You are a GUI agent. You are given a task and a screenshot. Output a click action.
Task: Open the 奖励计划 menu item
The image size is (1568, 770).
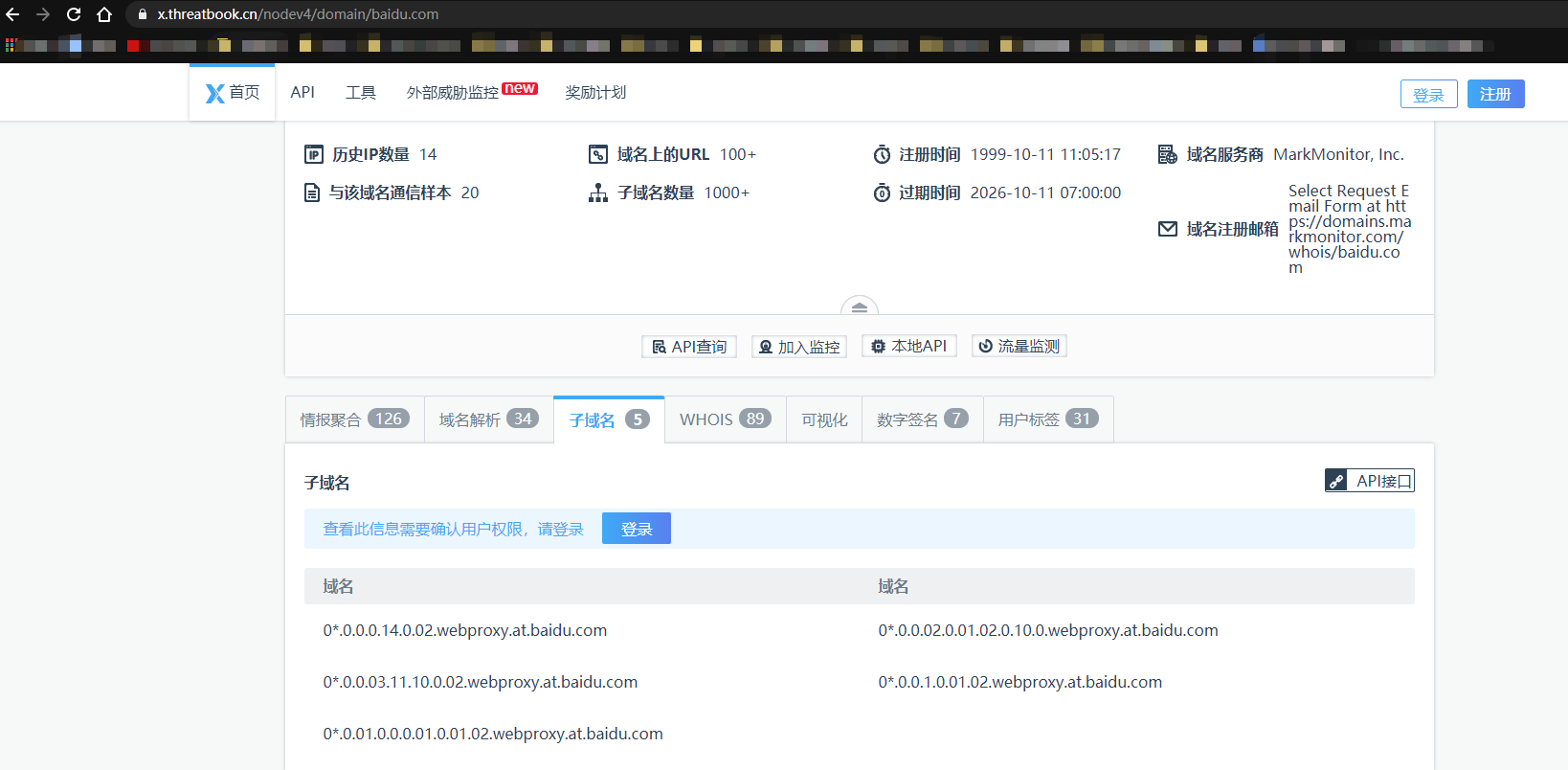(x=595, y=92)
